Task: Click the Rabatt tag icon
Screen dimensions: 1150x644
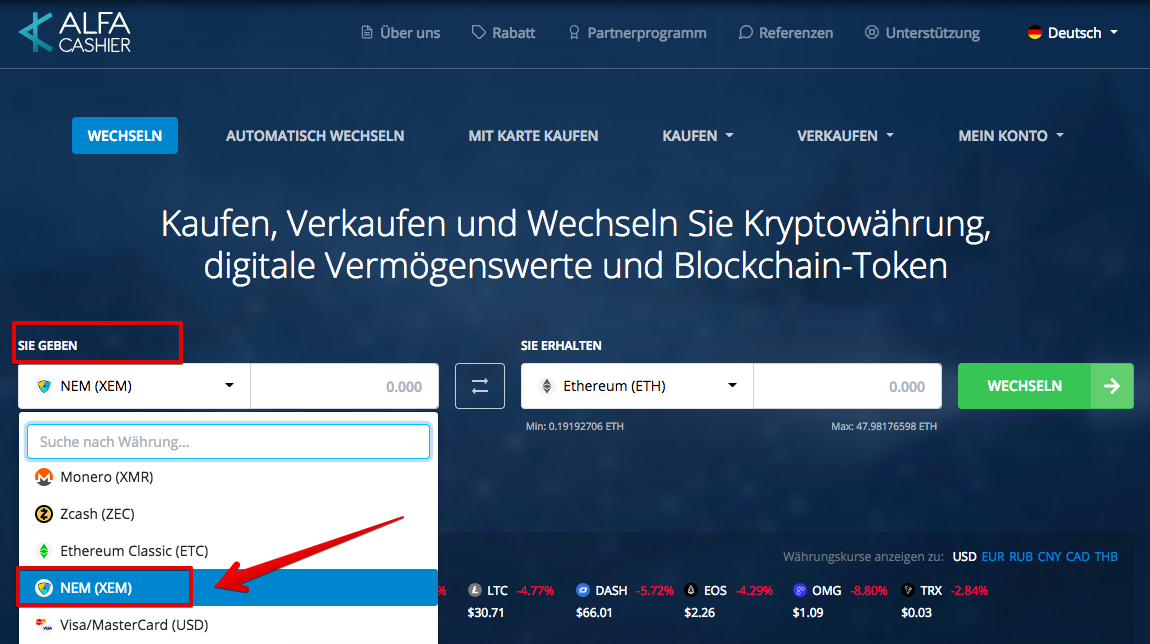Action: (x=478, y=32)
